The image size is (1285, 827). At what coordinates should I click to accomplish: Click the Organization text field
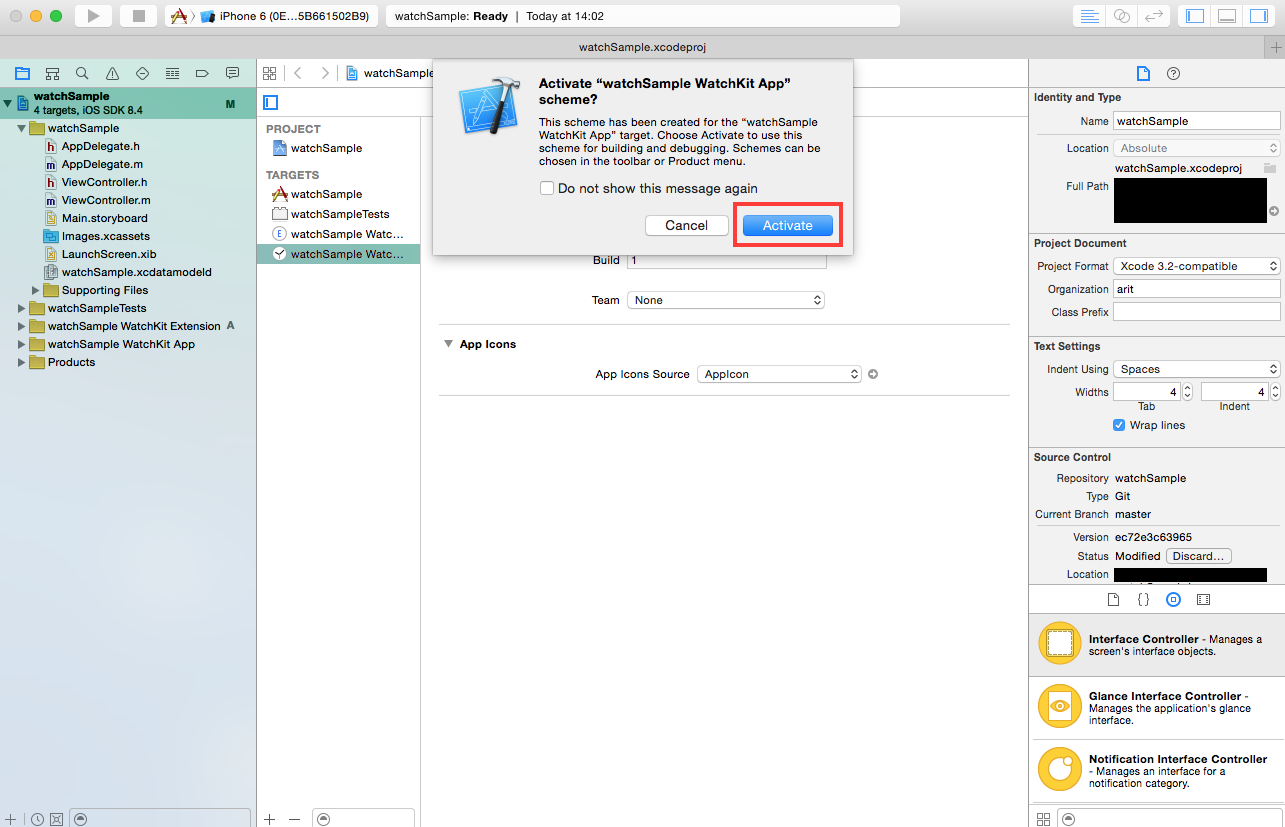click(1197, 289)
